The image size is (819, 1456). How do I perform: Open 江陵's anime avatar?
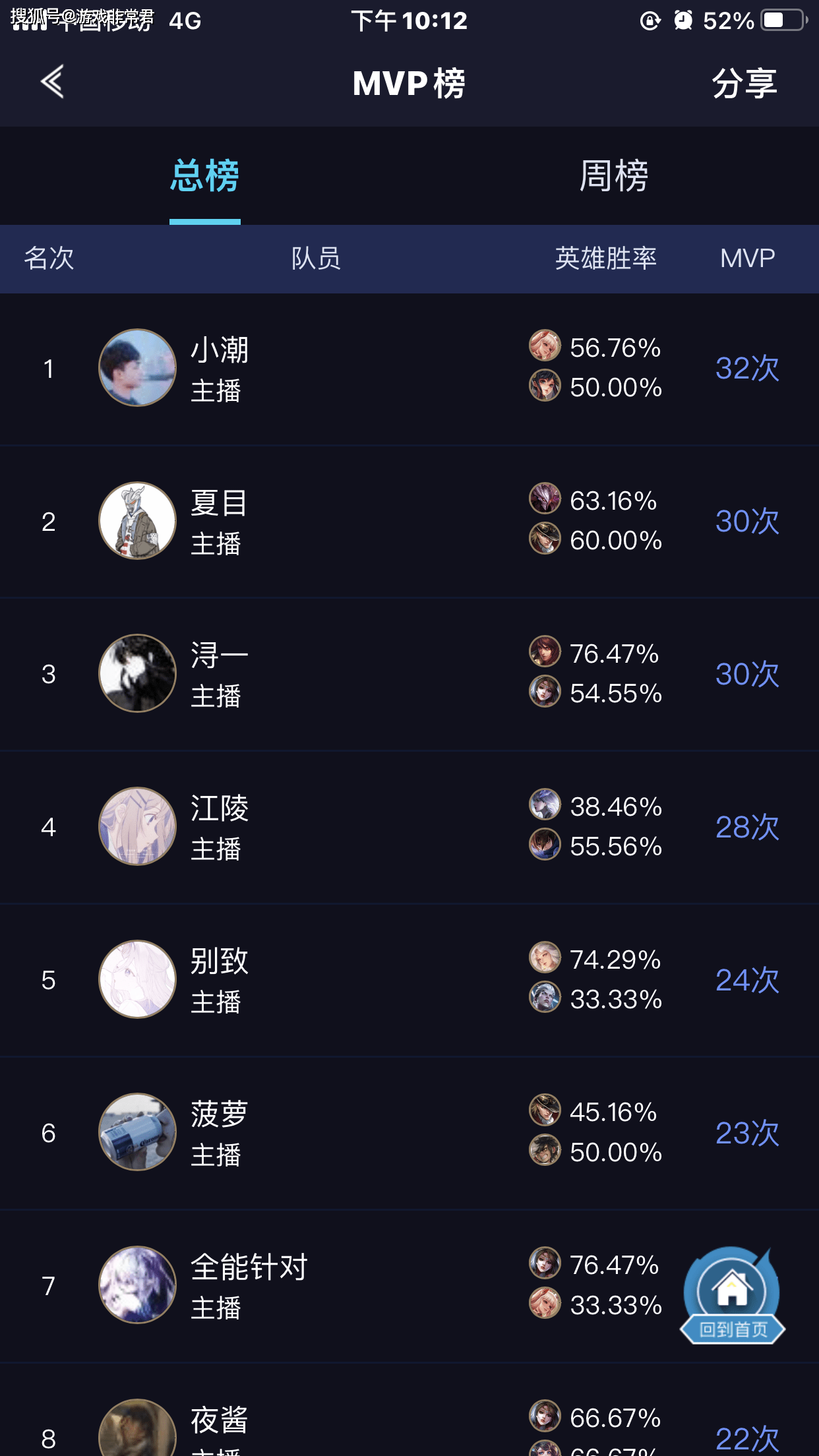(x=137, y=826)
